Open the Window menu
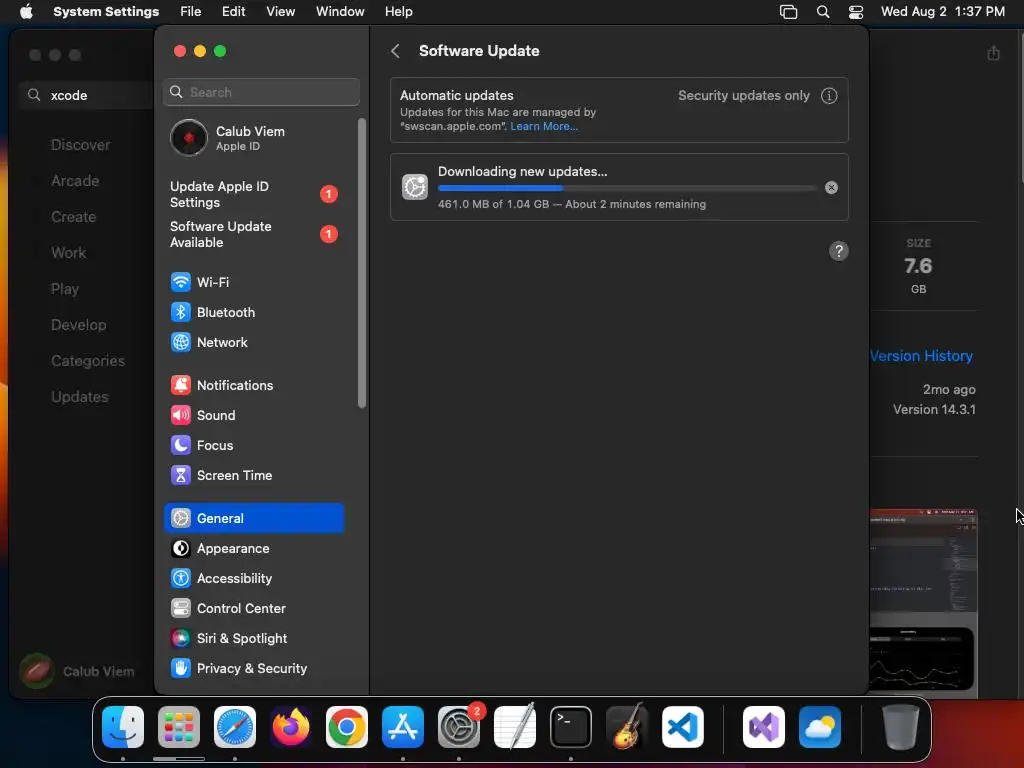This screenshot has height=768, width=1024. coord(340,11)
